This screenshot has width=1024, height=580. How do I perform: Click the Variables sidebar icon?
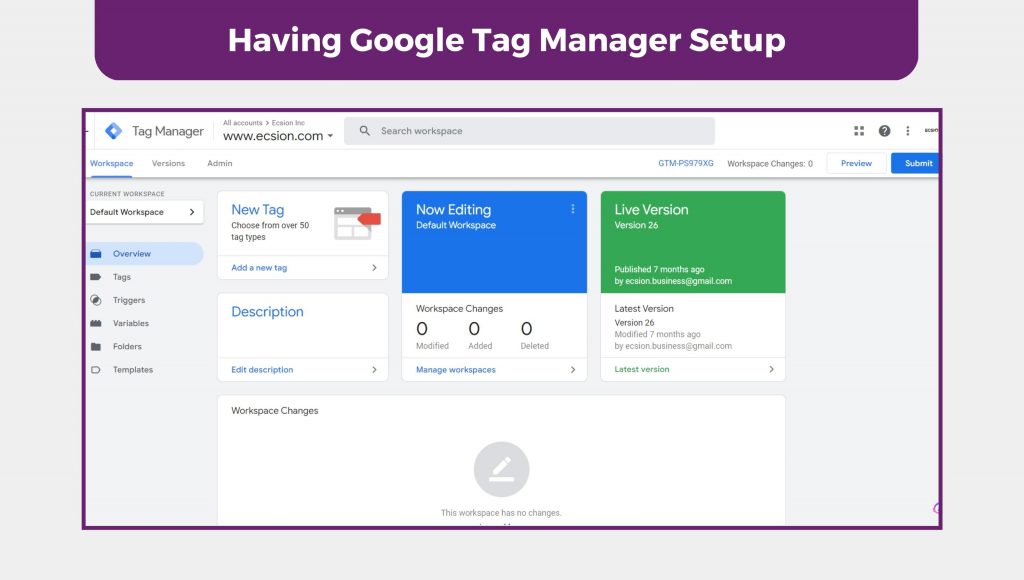click(96, 323)
